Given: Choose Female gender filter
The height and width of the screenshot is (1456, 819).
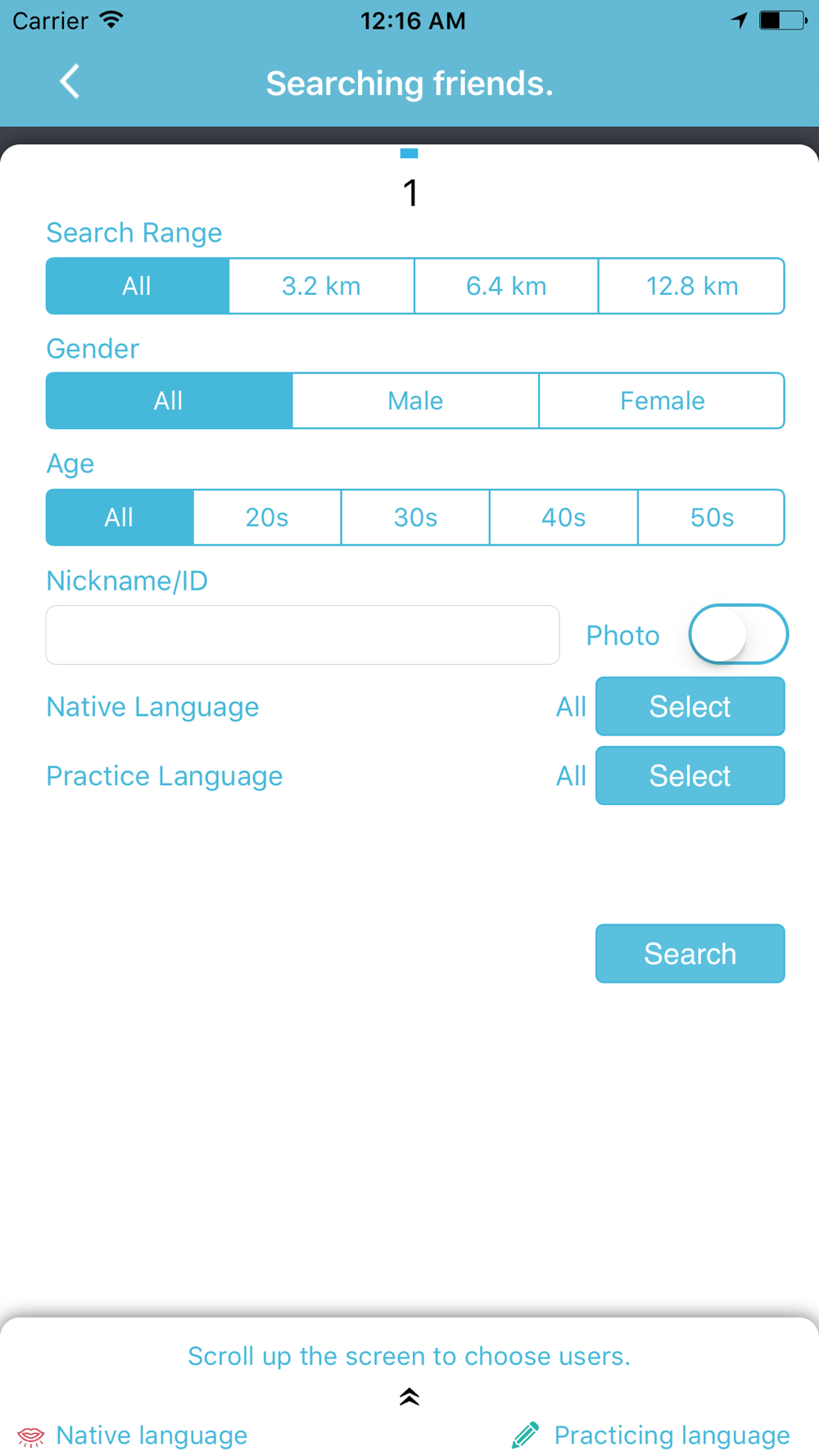Looking at the screenshot, I should [662, 401].
